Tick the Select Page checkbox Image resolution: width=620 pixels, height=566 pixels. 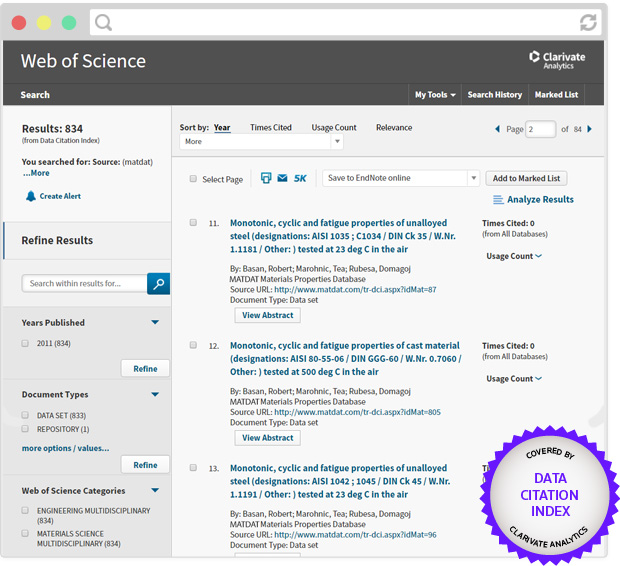pyautogui.click(x=193, y=179)
